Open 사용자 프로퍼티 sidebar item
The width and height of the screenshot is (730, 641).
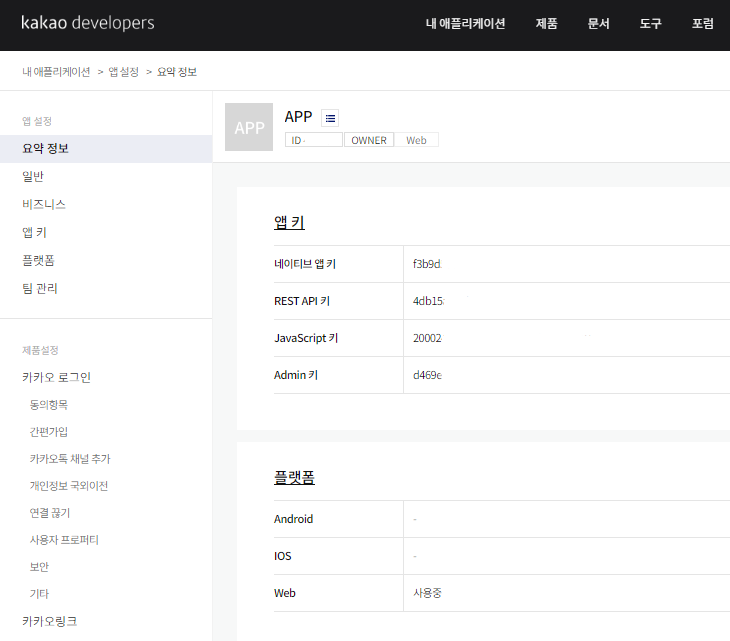(x=64, y=540)
